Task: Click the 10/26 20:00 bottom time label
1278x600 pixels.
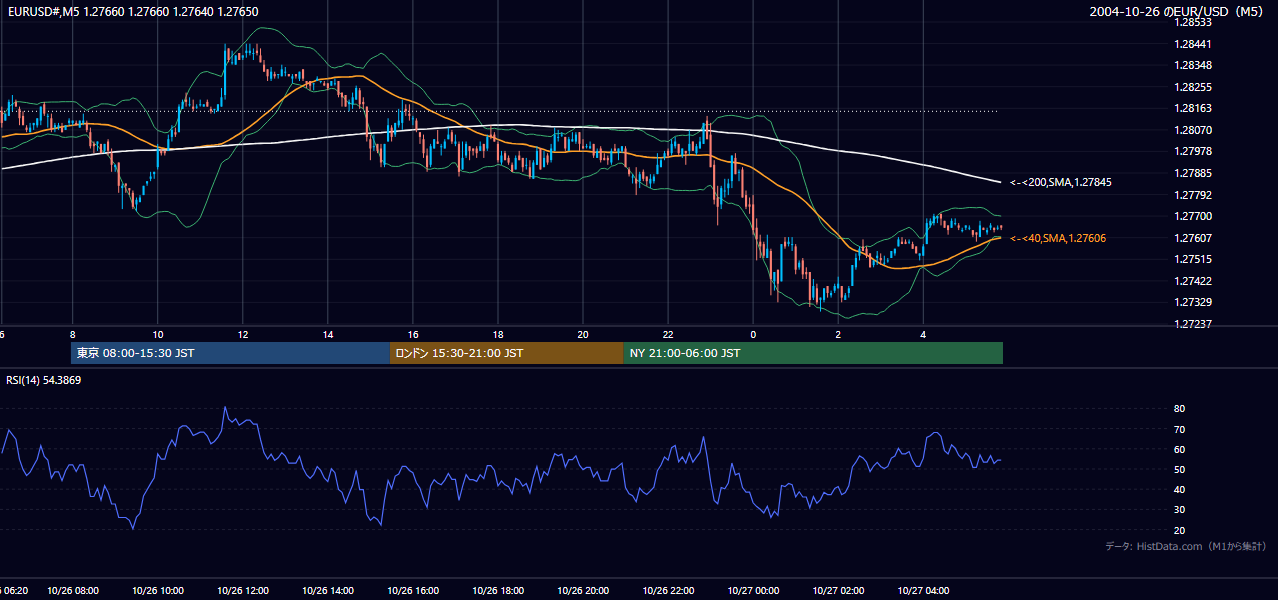Action: tap(583, 591)
